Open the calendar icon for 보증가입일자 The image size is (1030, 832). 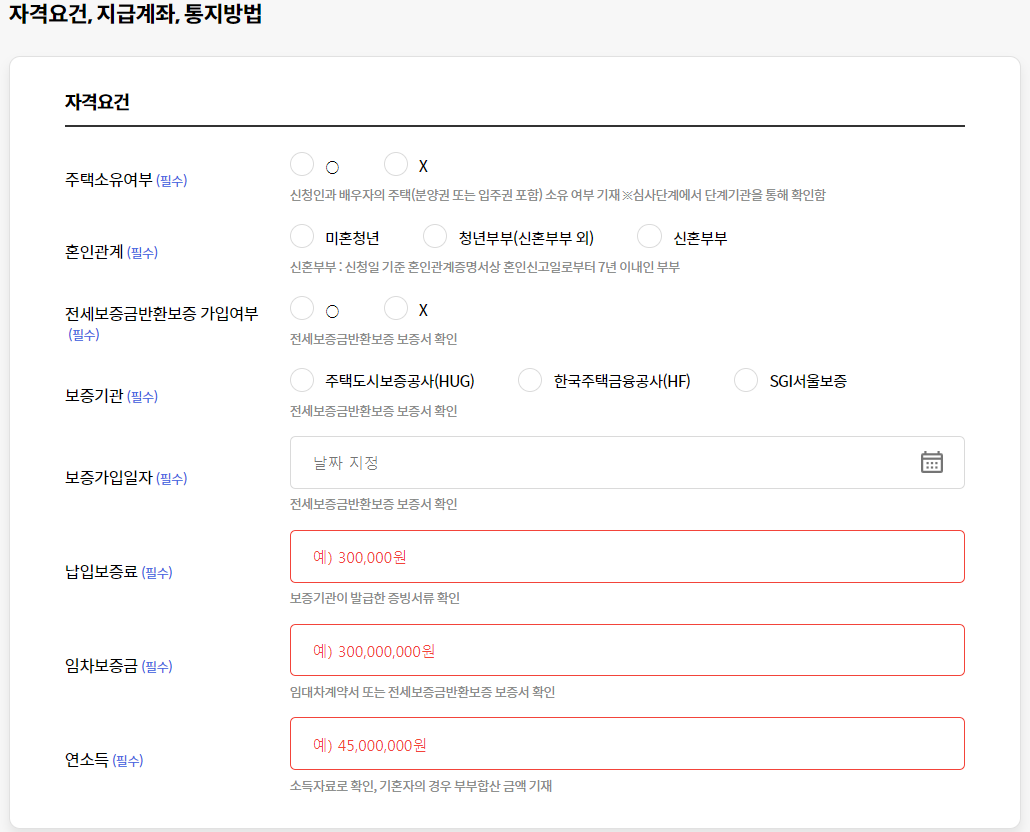point(931,462)
